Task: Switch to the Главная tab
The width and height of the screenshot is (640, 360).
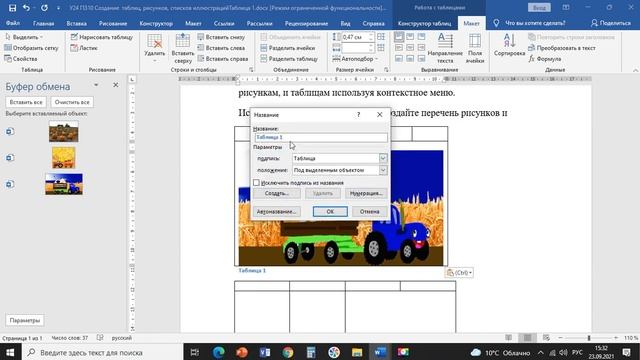Action: coord(43,23)
